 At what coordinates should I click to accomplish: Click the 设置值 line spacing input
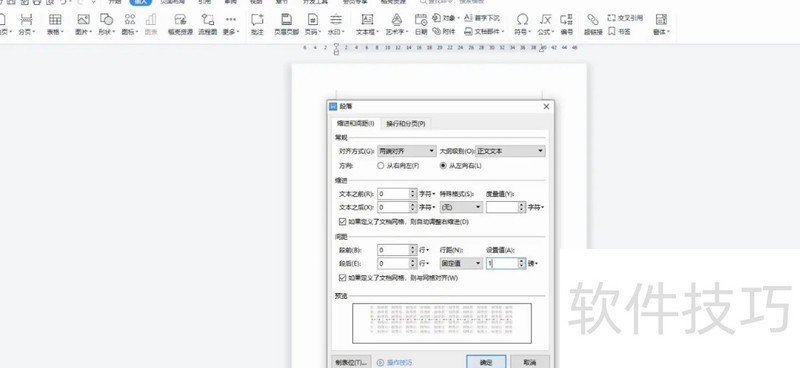[502, 263]
